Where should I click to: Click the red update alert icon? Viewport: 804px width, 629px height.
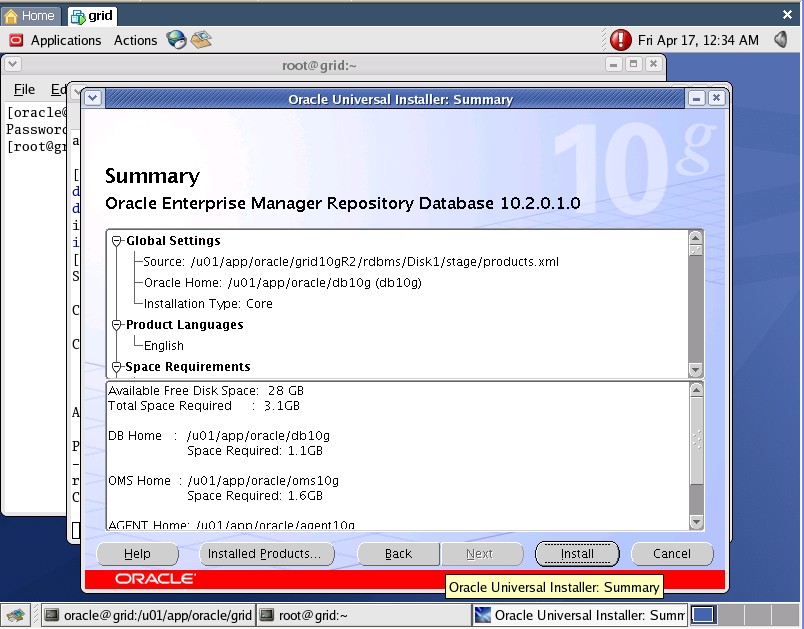point(621,40)
